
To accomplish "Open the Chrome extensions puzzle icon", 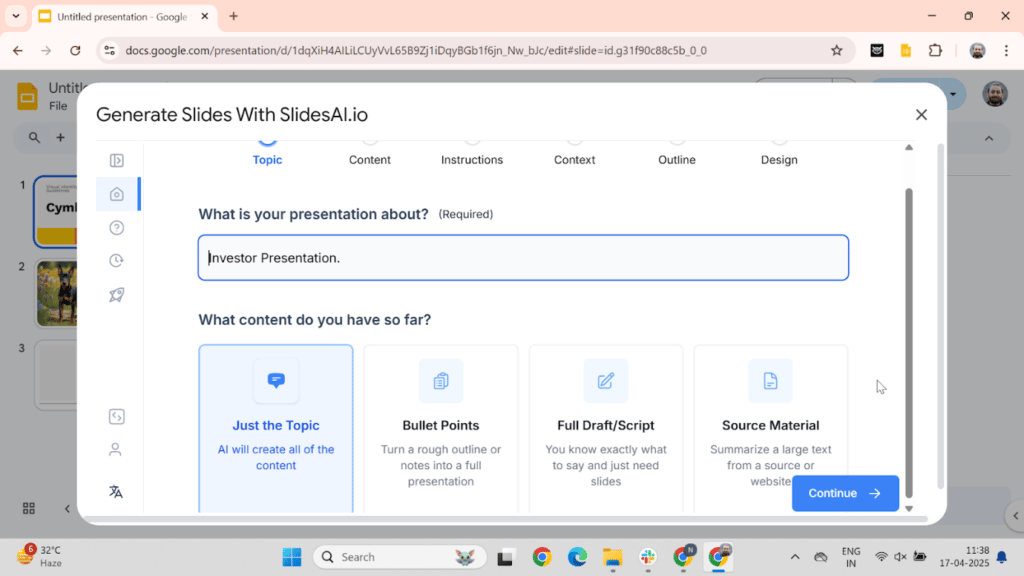I will pyautogui.click(x=934, y=48).
